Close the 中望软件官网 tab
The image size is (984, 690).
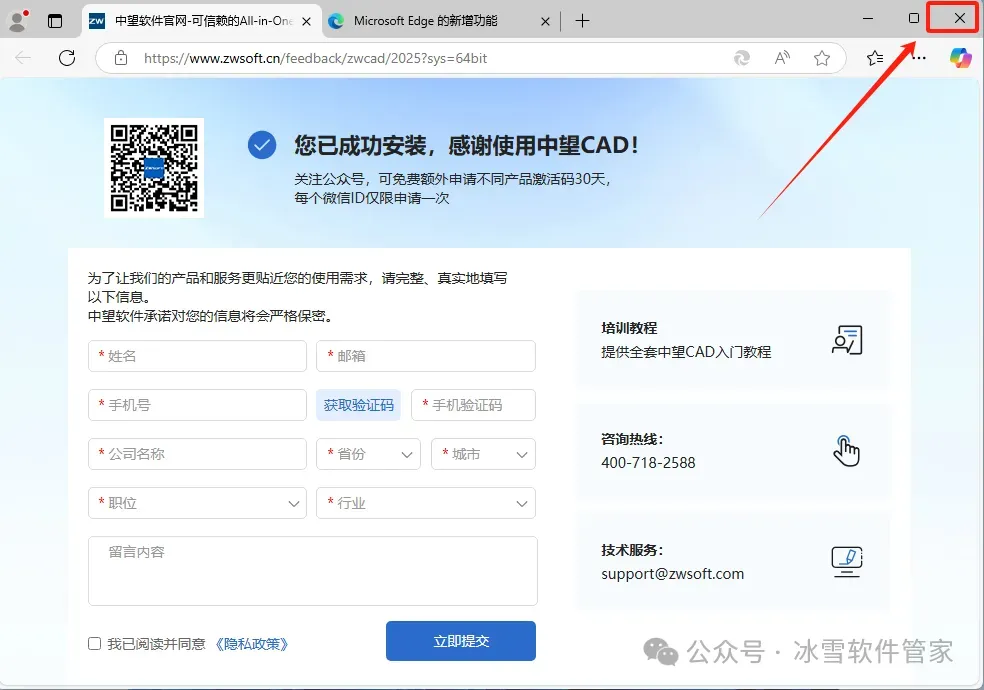pos(306,21)
